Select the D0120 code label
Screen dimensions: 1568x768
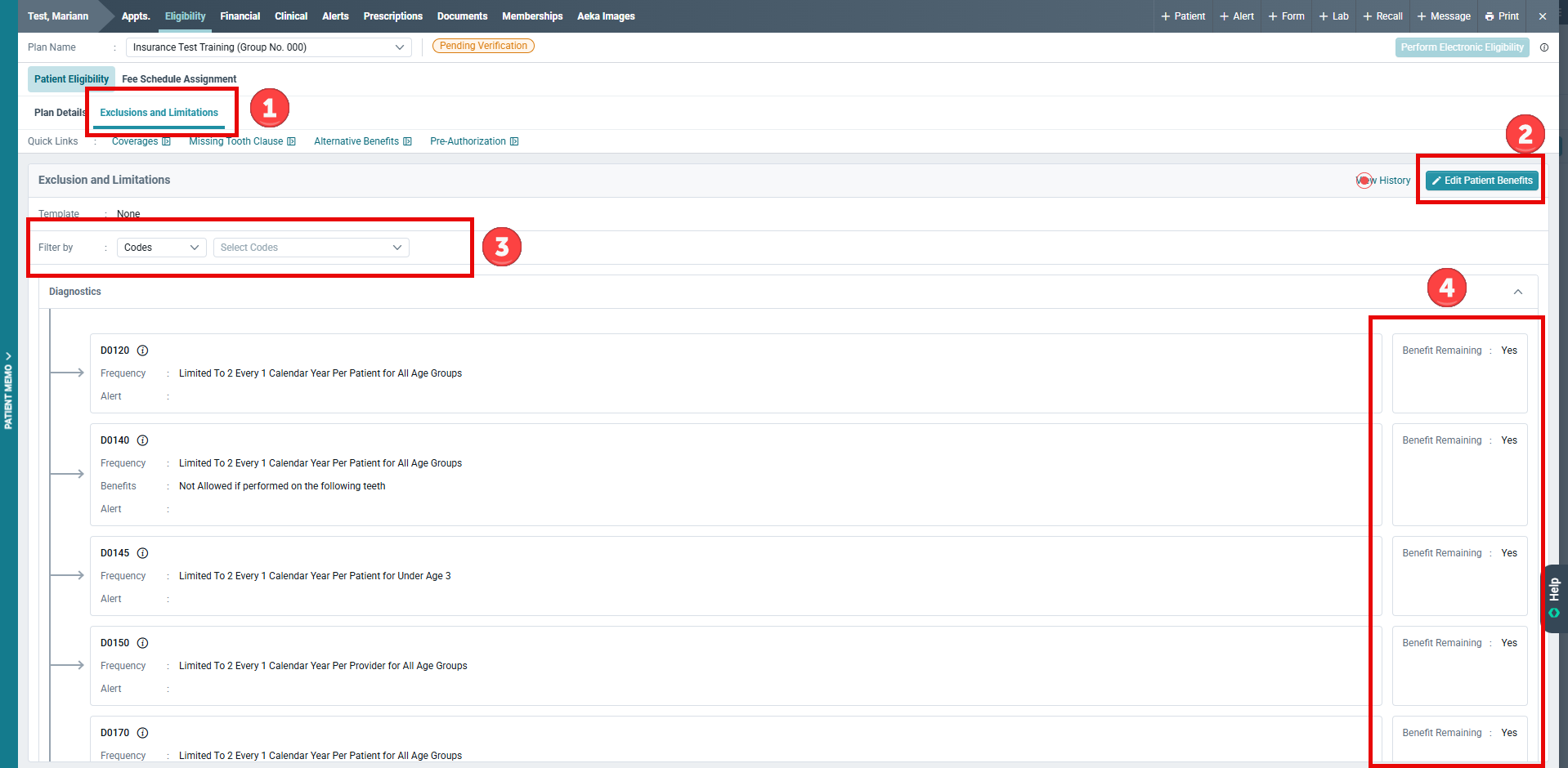pos(115,351)
